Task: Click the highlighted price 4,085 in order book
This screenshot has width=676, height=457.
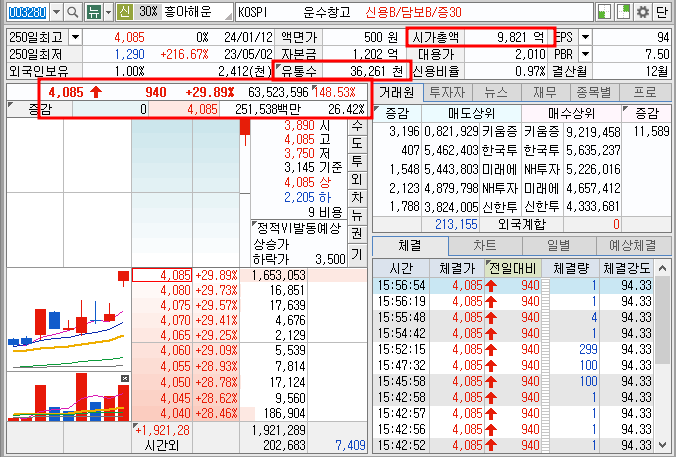Action: click(x=162, y=275)
